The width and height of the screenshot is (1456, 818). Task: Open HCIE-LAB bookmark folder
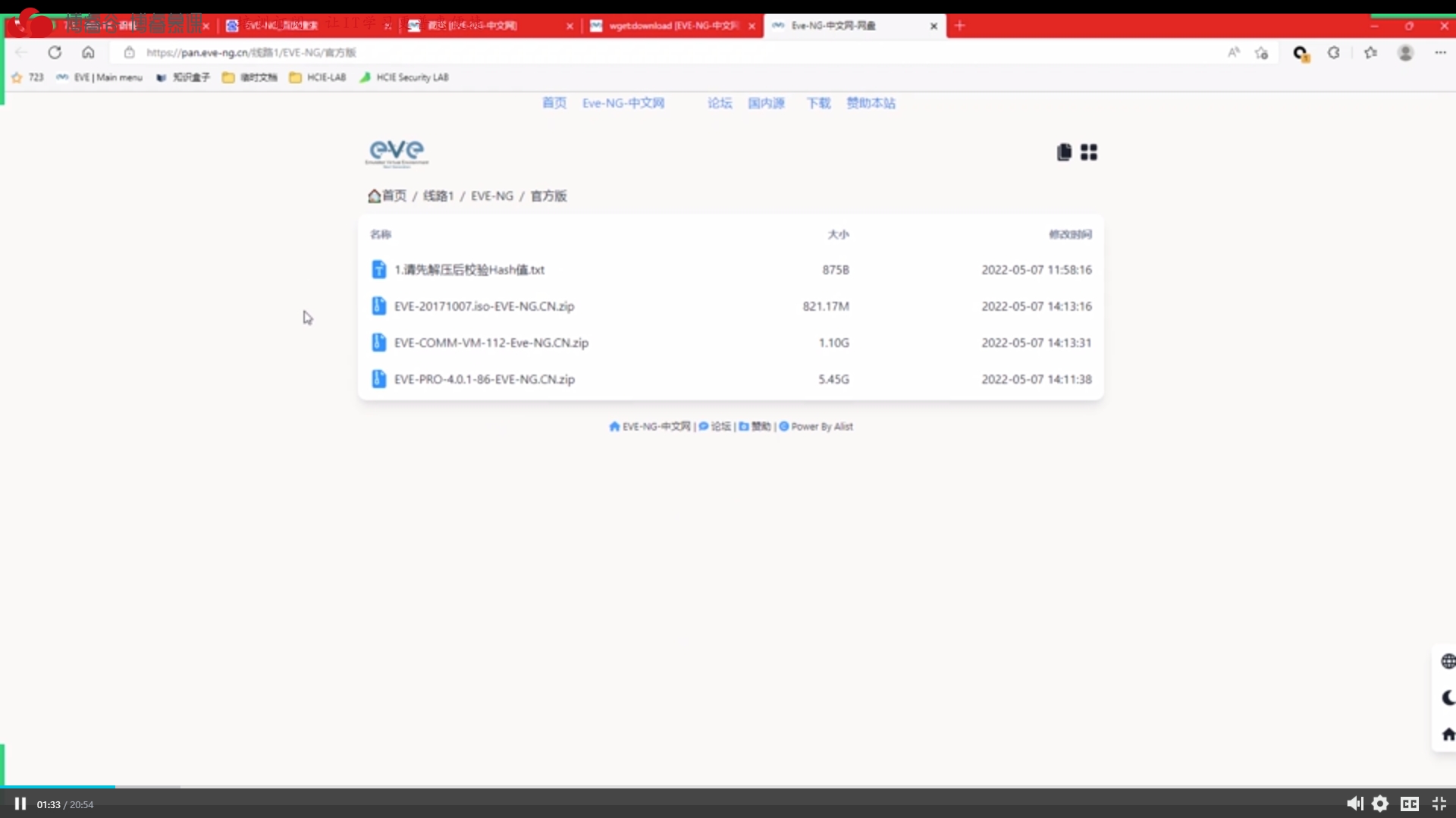click(x=318, y=77)
